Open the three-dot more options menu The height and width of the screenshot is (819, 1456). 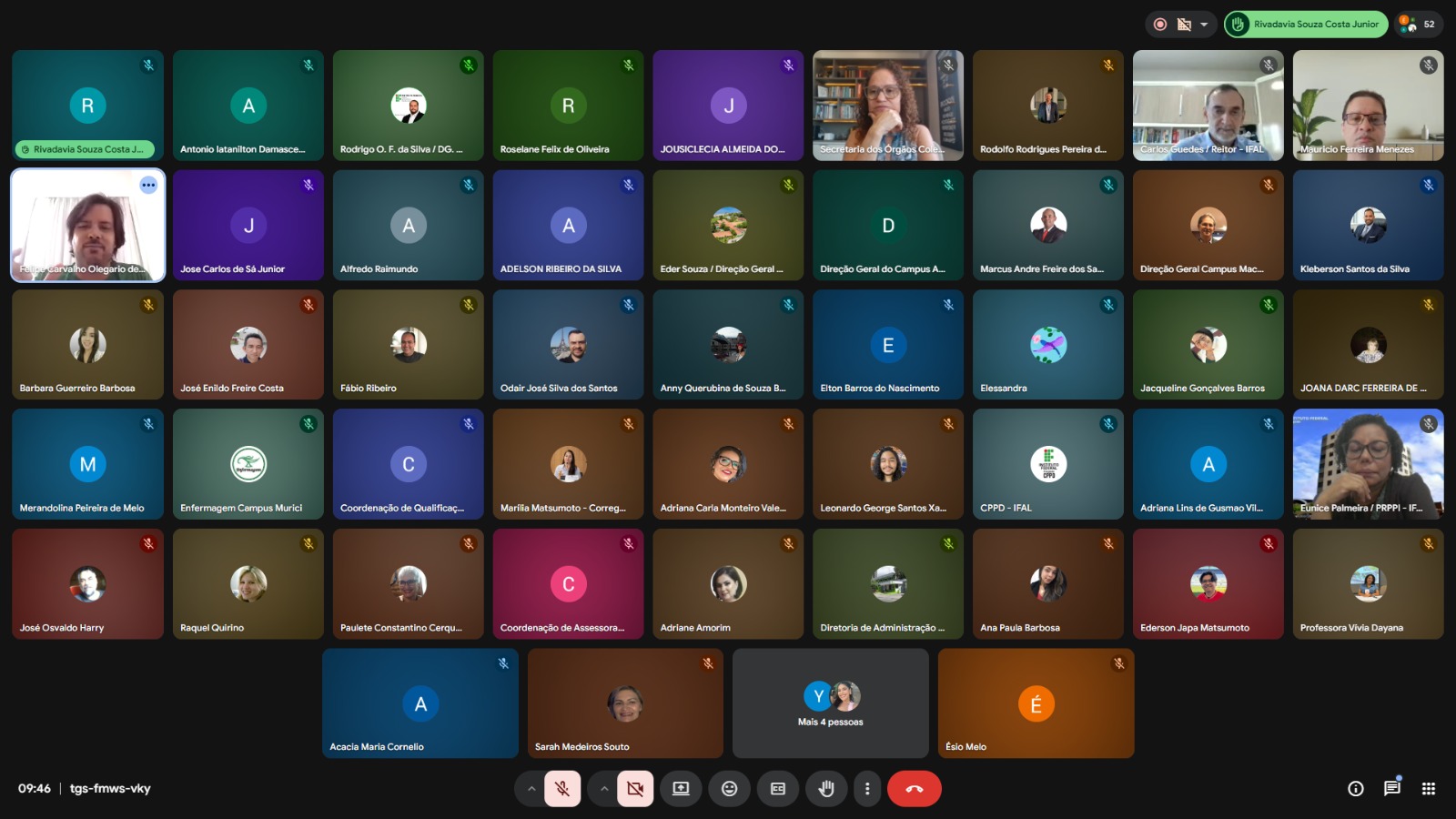[867, 789]
